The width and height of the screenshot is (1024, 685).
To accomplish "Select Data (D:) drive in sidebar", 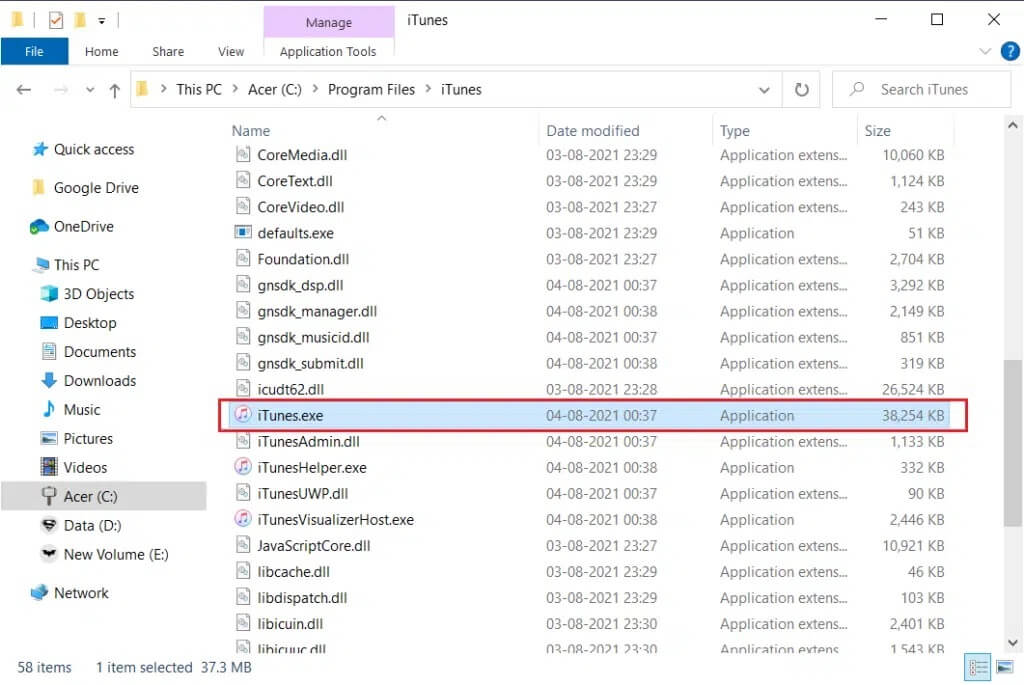I will click(92, 525).
